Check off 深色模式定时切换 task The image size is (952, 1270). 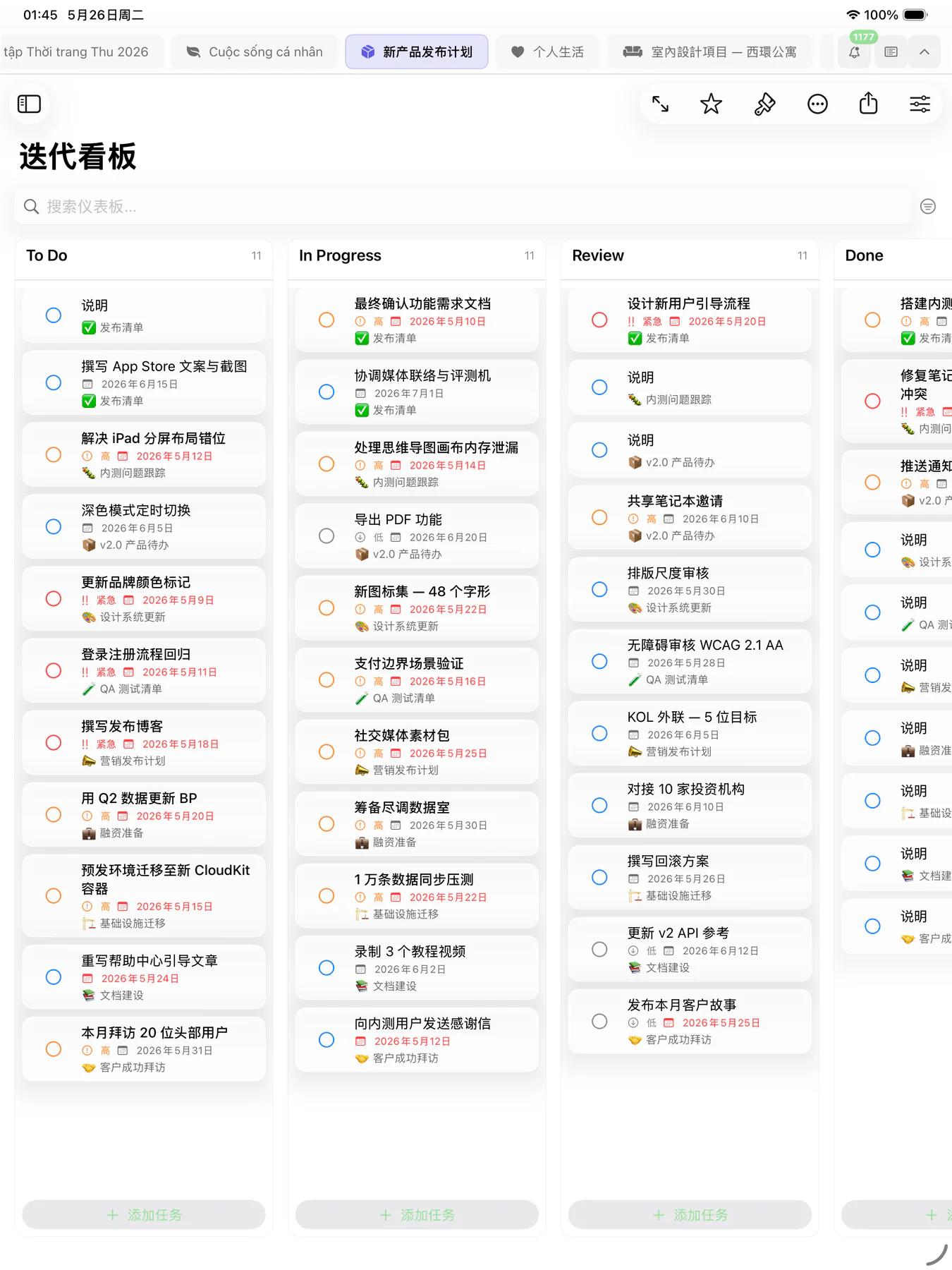pos(54,526)
